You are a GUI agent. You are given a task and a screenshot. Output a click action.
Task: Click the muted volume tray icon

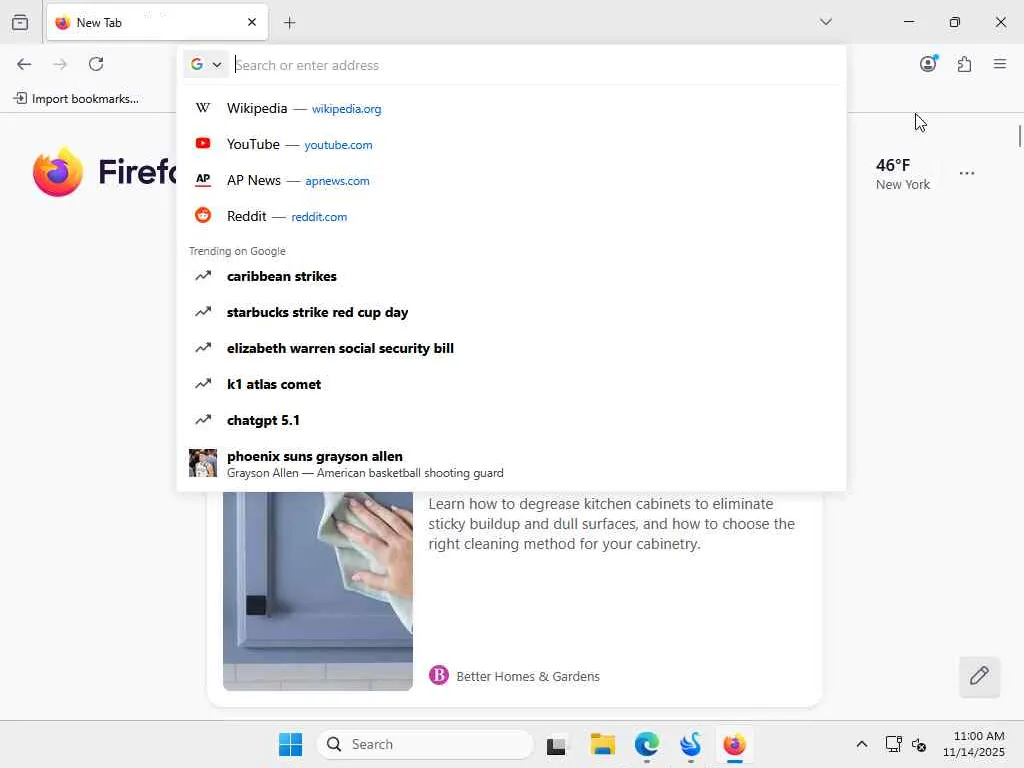point(919,744)
